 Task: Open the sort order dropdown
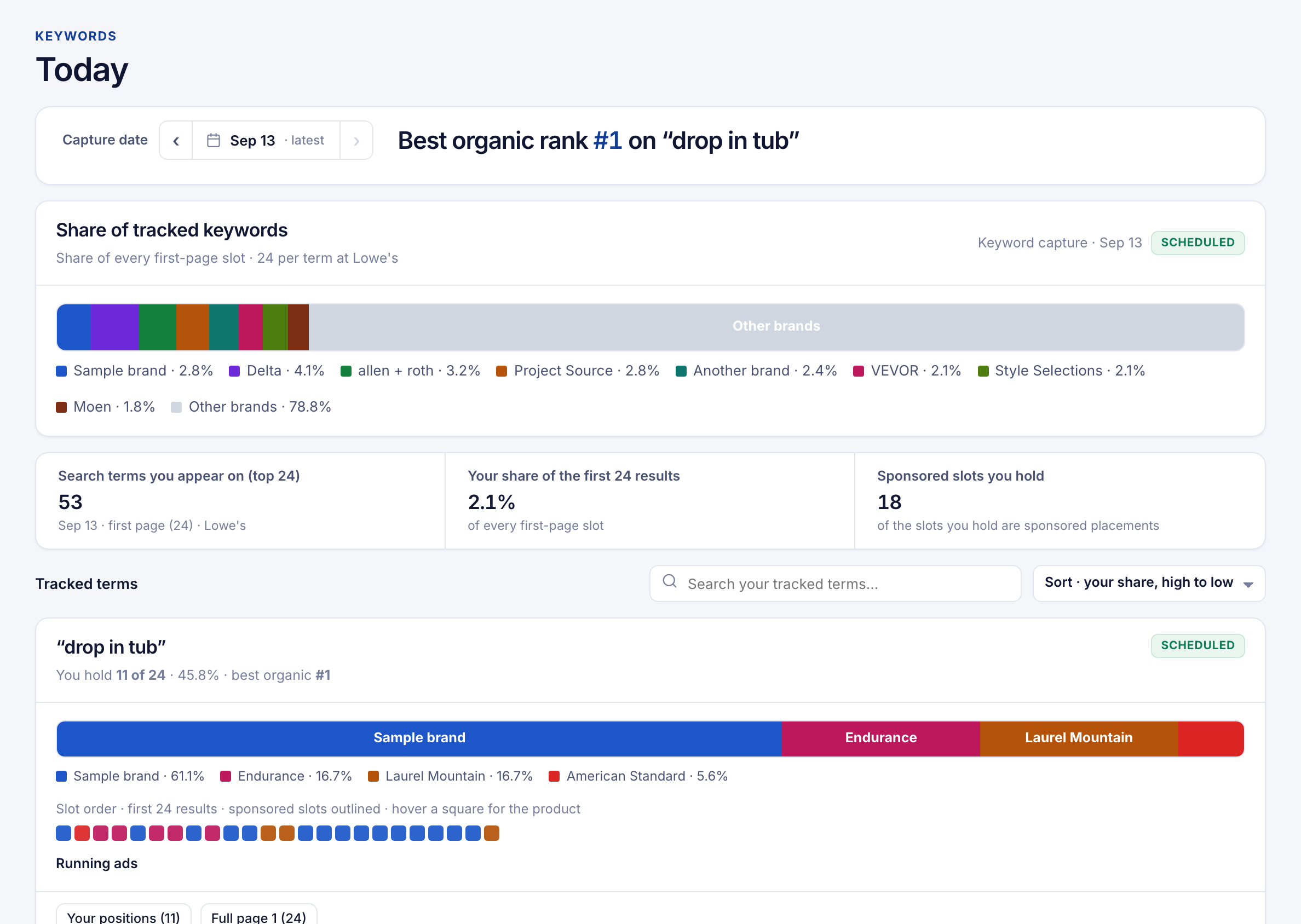[x=1148, y=583]
